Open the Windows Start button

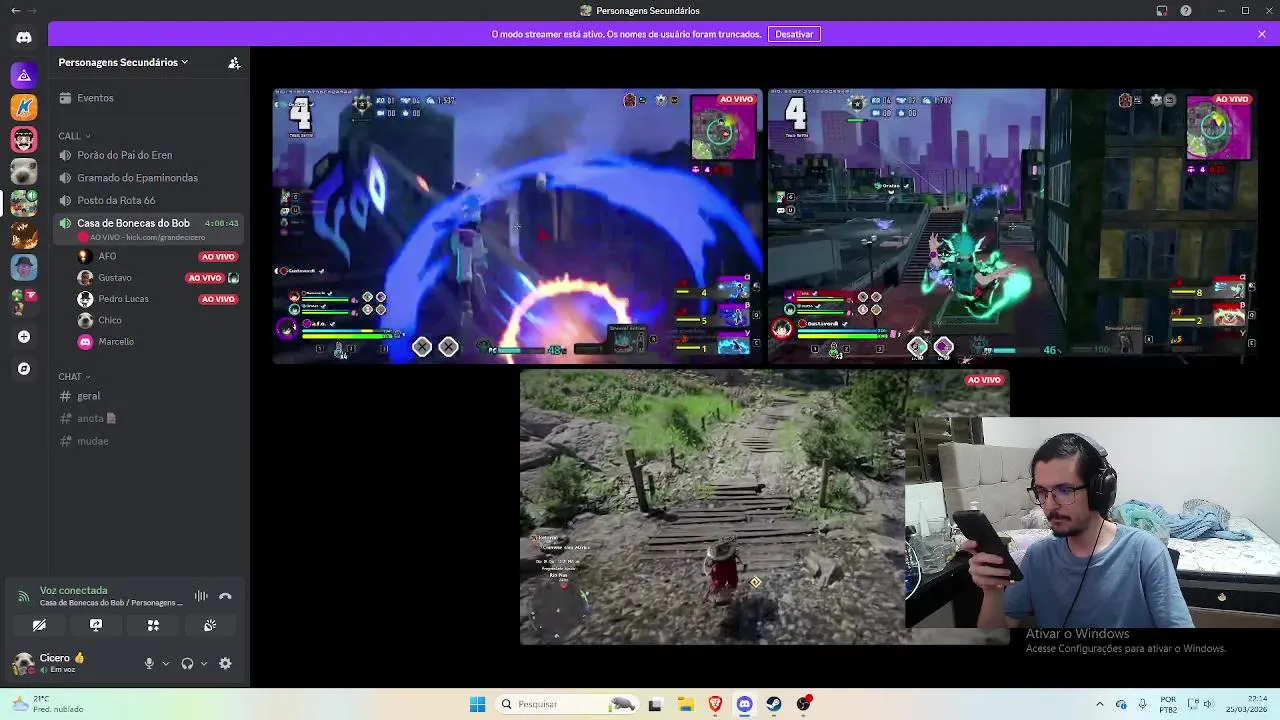coord(478,704)
